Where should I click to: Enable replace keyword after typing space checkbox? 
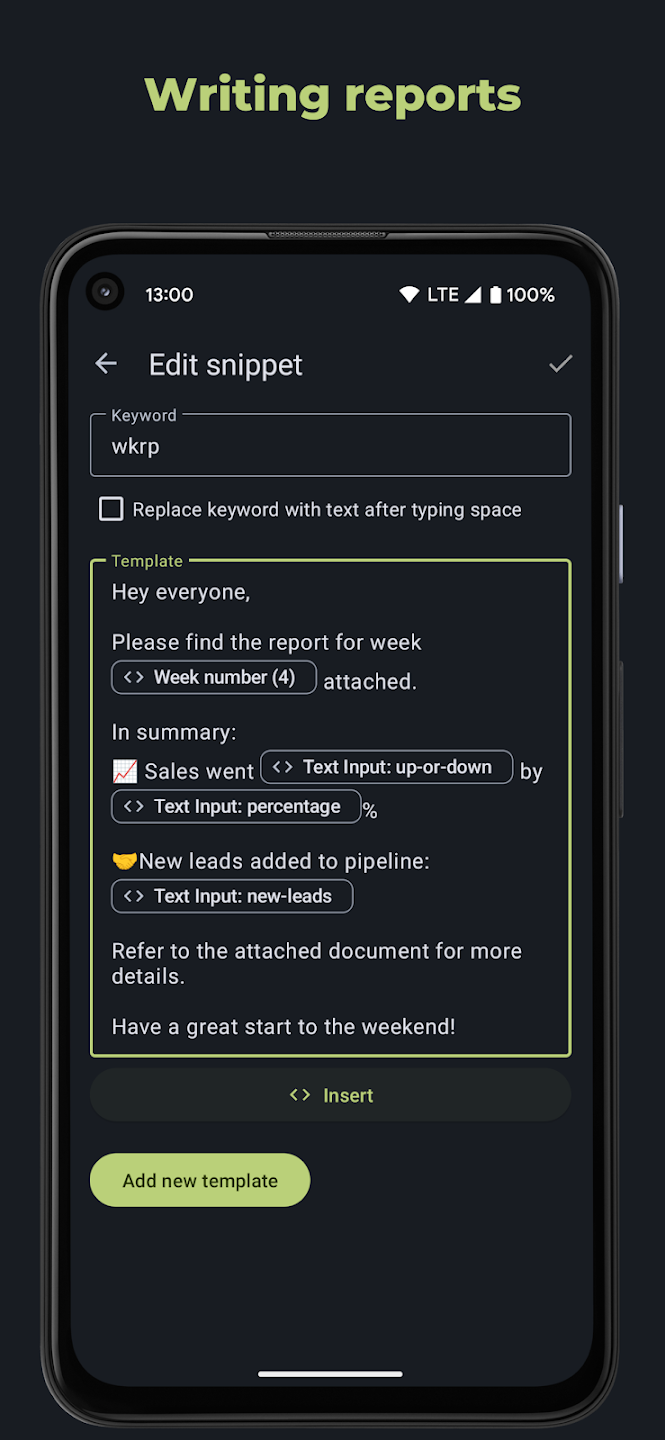111,509
